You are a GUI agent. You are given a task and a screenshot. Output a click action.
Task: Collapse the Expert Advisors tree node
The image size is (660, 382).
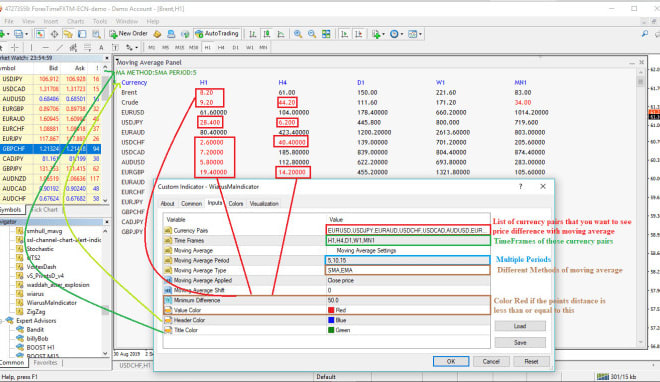tap(2, 321)
